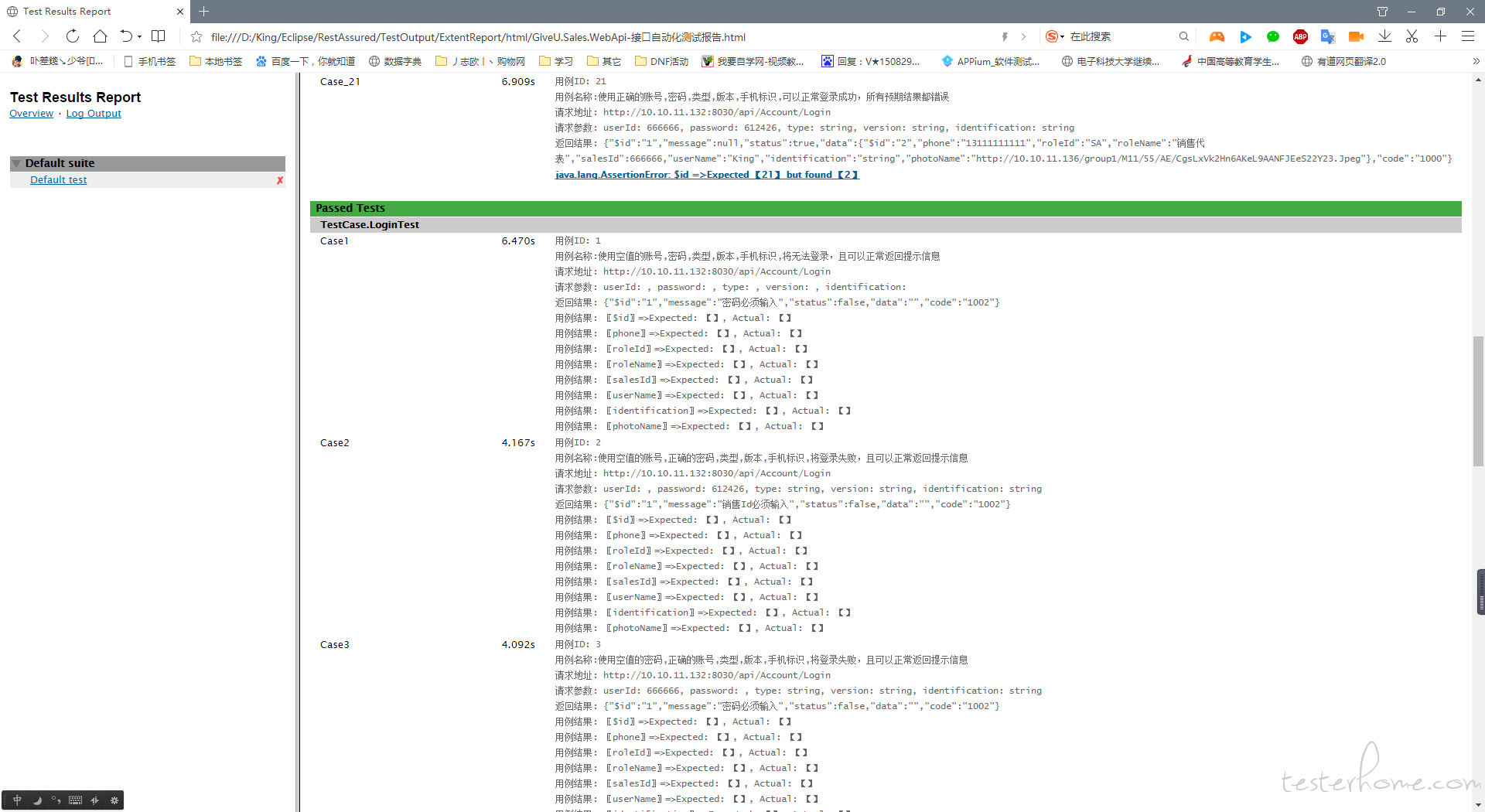Click the scissors screenshot tool
This screenshot has height=812, width=1485.
[1412, 36]
